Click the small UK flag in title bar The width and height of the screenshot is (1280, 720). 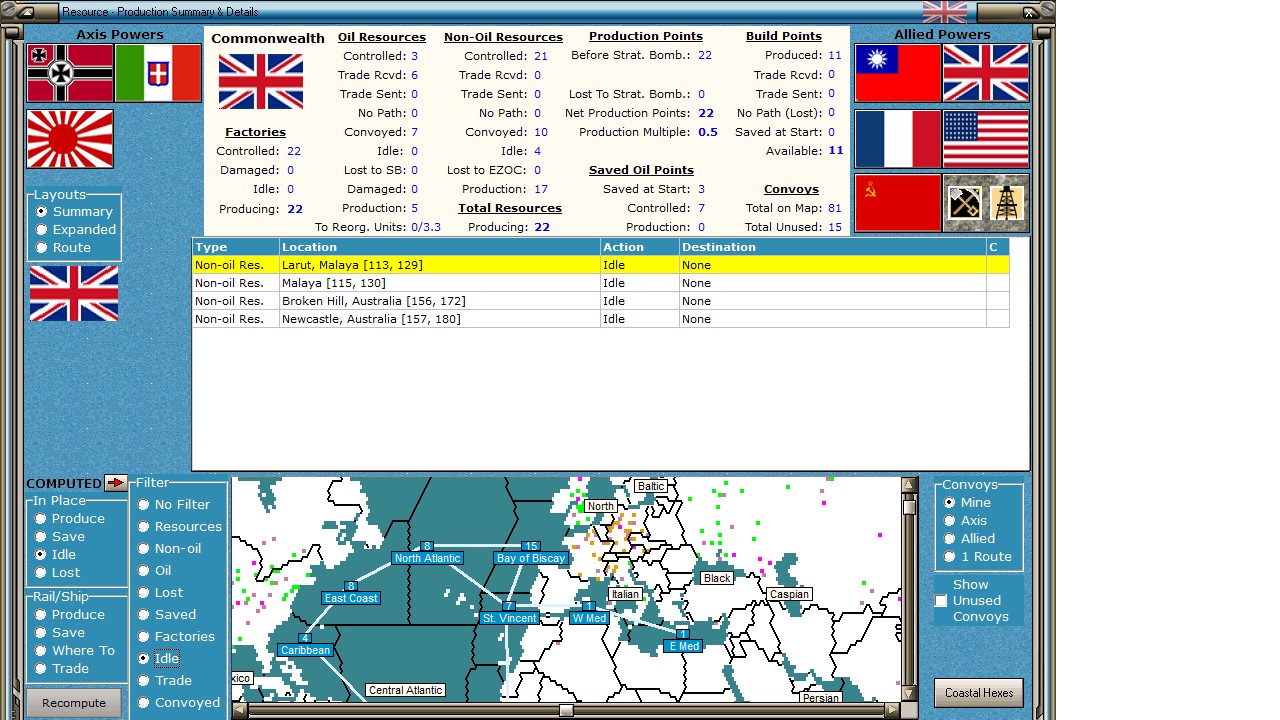click(x=945, y=12)
